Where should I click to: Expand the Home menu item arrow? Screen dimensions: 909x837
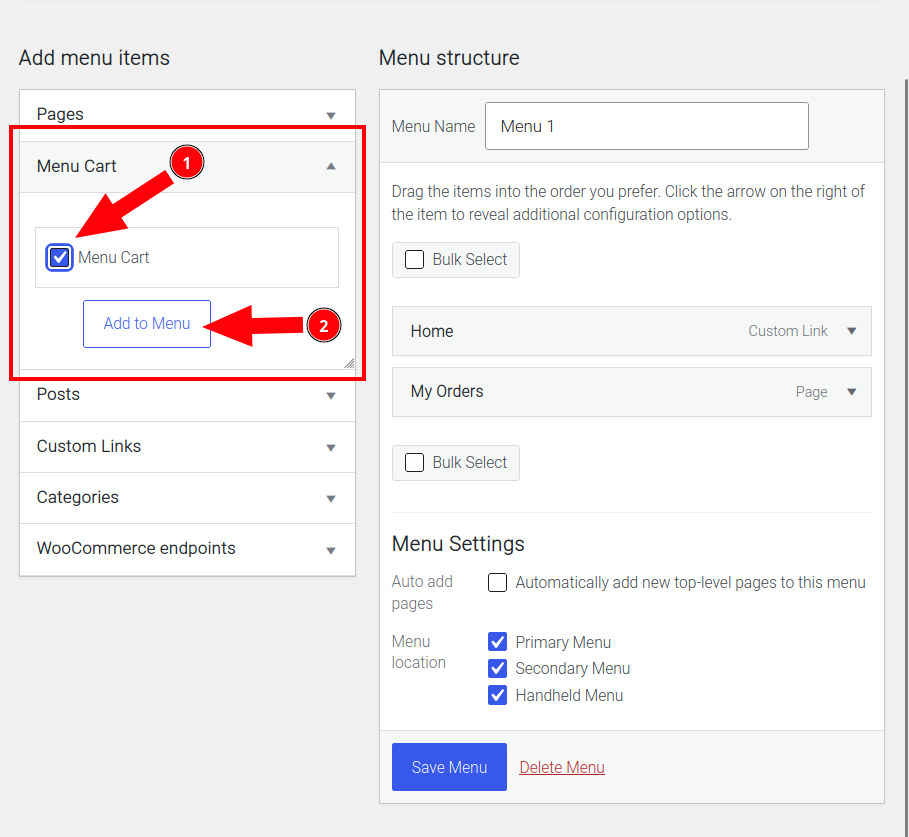[x=852, y=331]
